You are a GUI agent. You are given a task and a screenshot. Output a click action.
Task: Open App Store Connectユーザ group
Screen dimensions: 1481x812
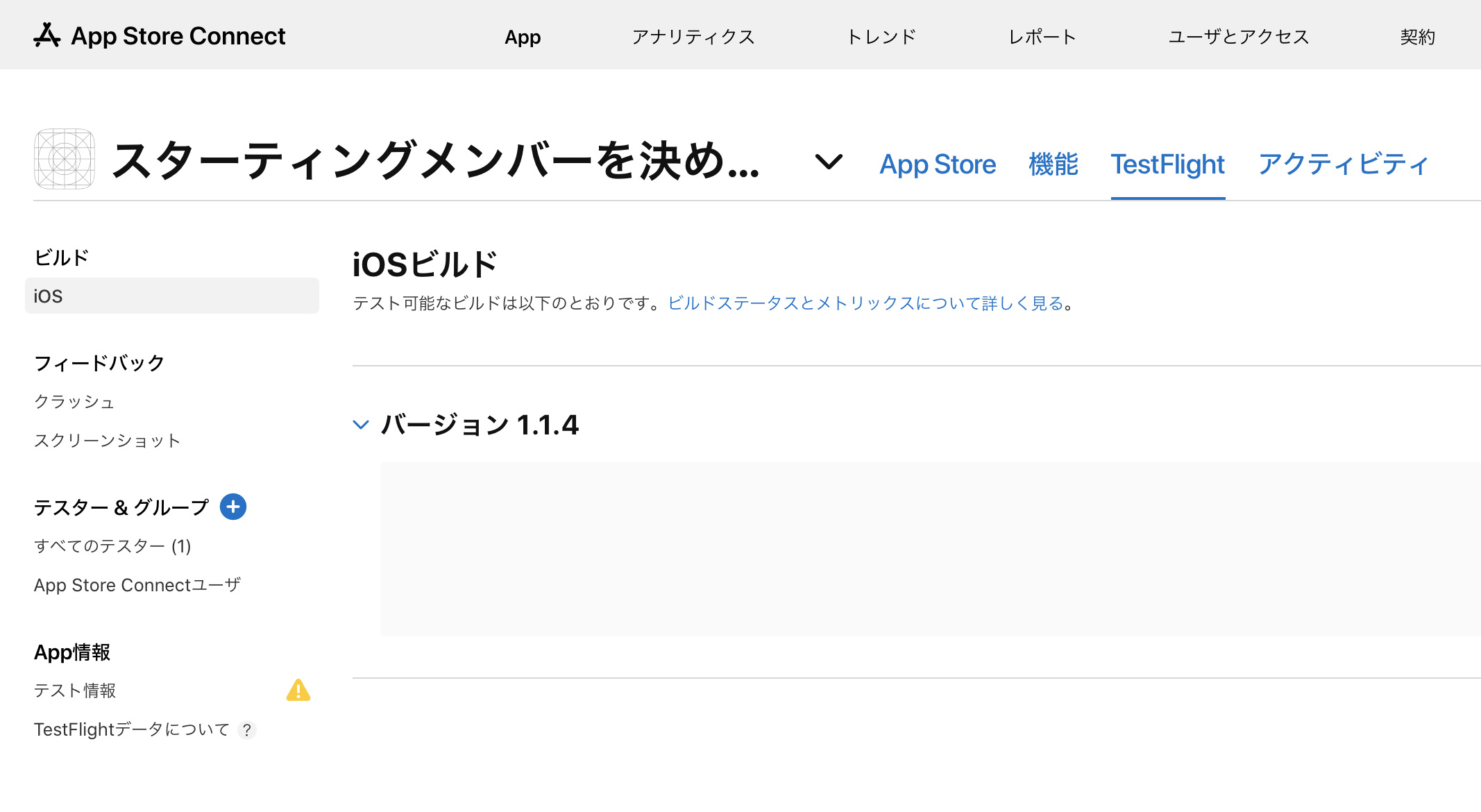137,585
